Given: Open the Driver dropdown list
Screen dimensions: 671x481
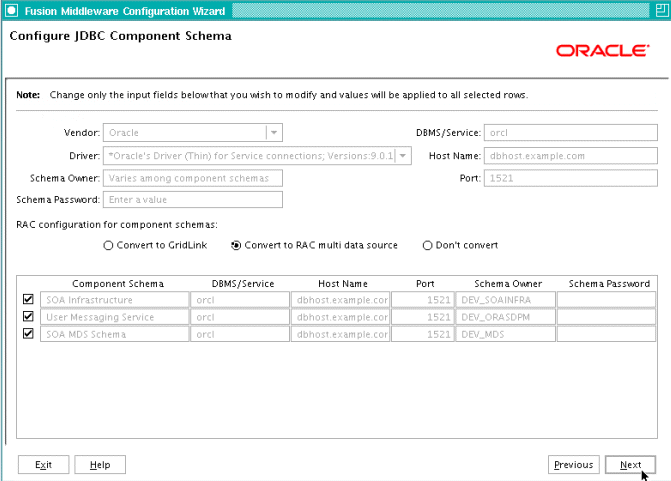Looking at the screenshot, I should click(x=403, y=156).
